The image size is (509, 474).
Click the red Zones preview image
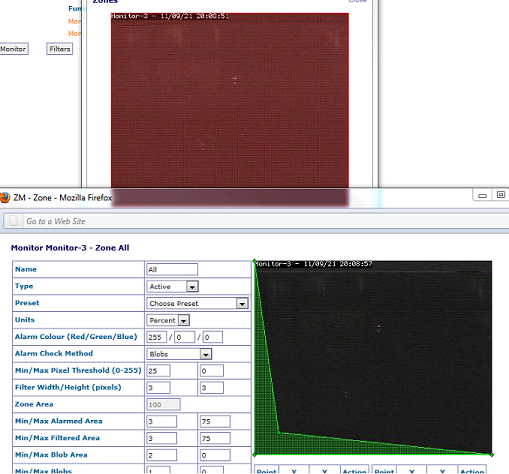coord(230,100)
